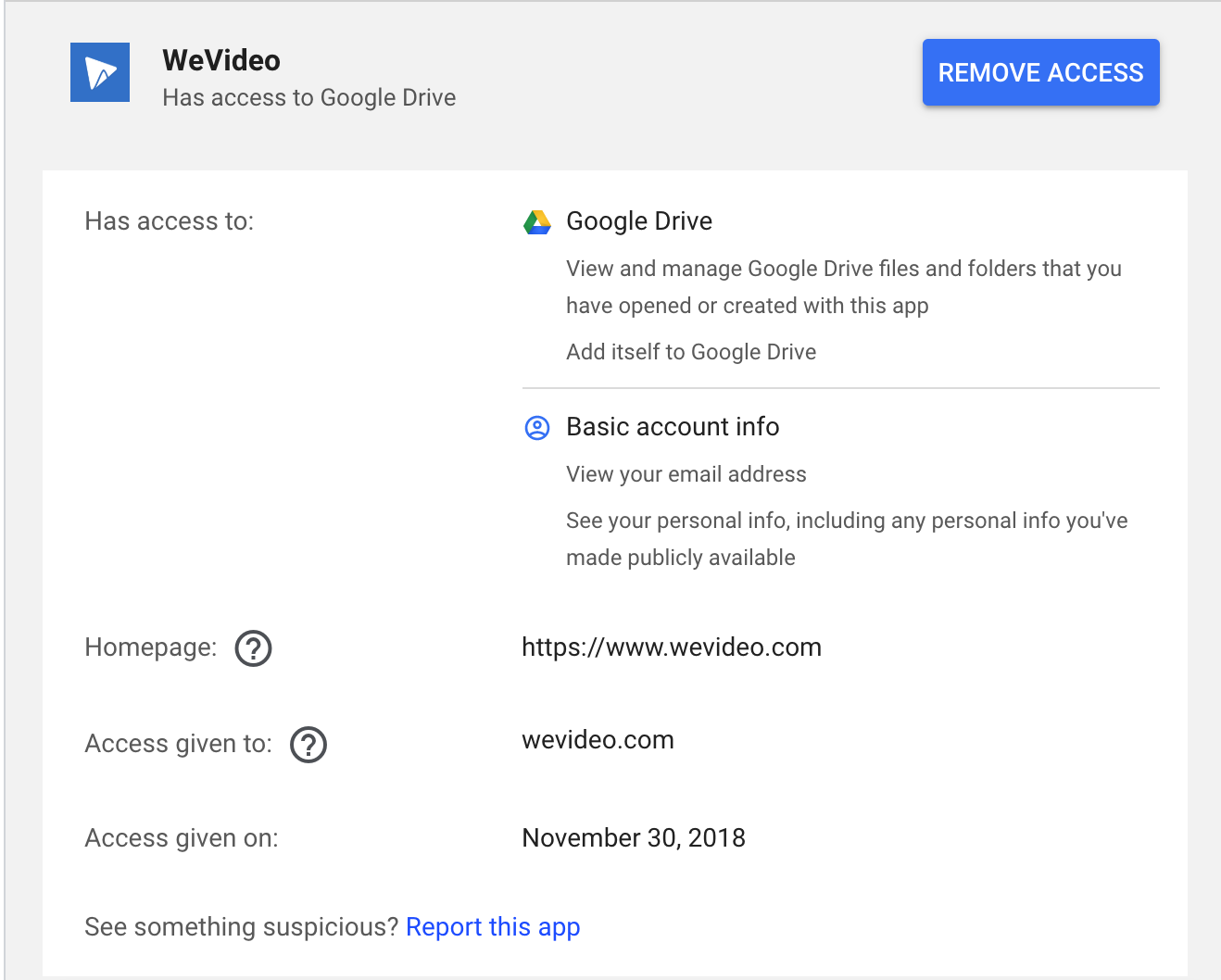Click the 'Add itself to Google Drive' permission

coord(691,352)
